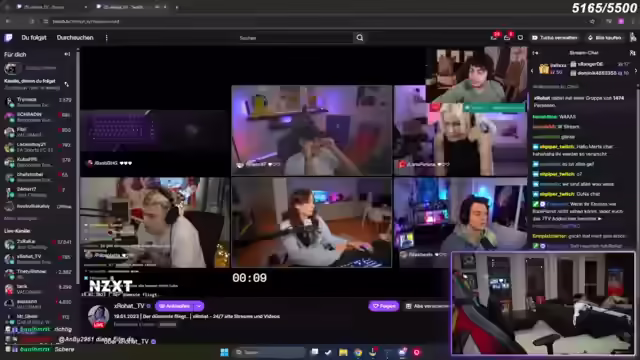Open the user avatar menu in Twitch header
The height and width of the screenshot is (360, 640).
[633, 38]
